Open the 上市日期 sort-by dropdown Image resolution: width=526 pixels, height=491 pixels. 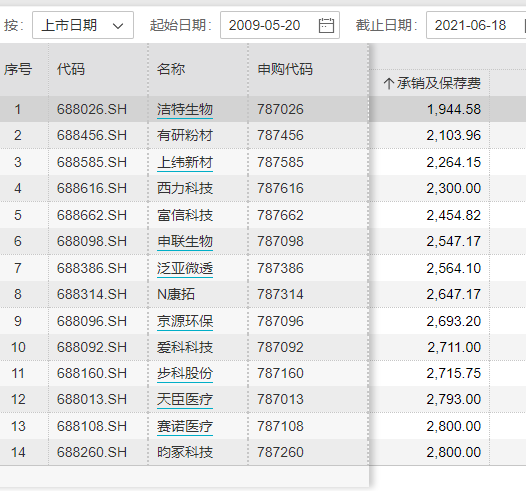(83, 25)
